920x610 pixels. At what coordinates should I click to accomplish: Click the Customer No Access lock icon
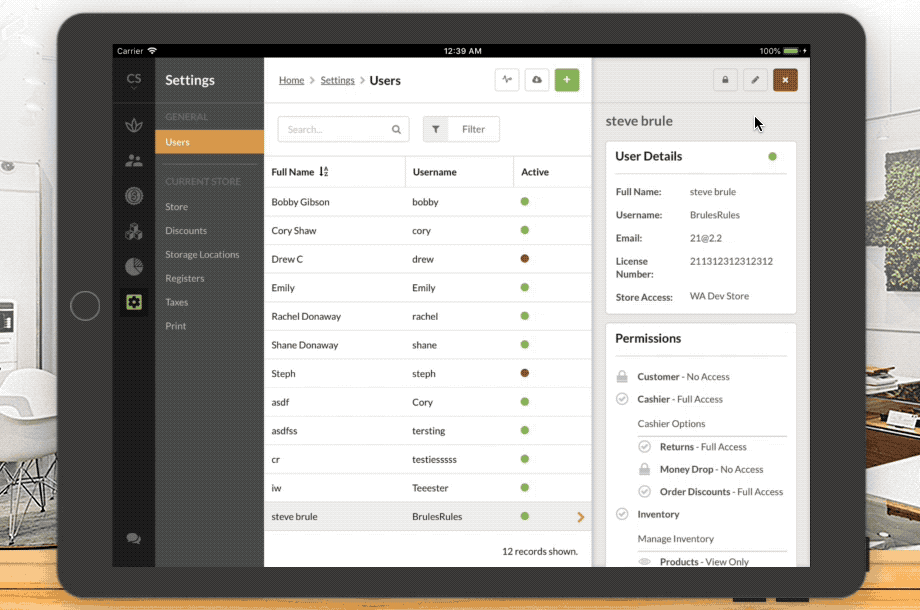pyautogui.click(x=622, y=377)
